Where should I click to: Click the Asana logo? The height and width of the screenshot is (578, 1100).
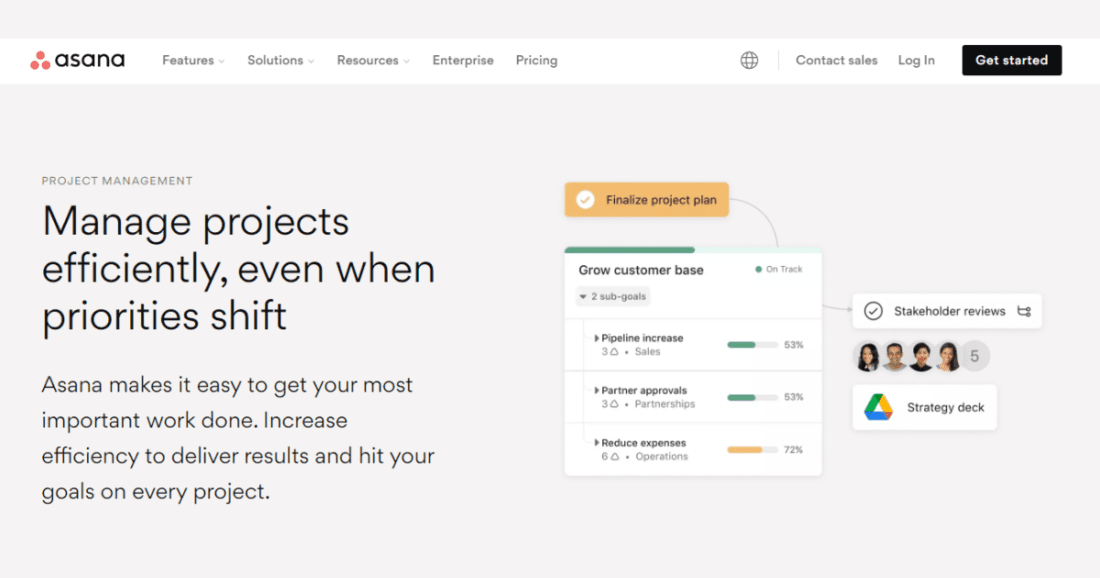(x=77, y=60)
